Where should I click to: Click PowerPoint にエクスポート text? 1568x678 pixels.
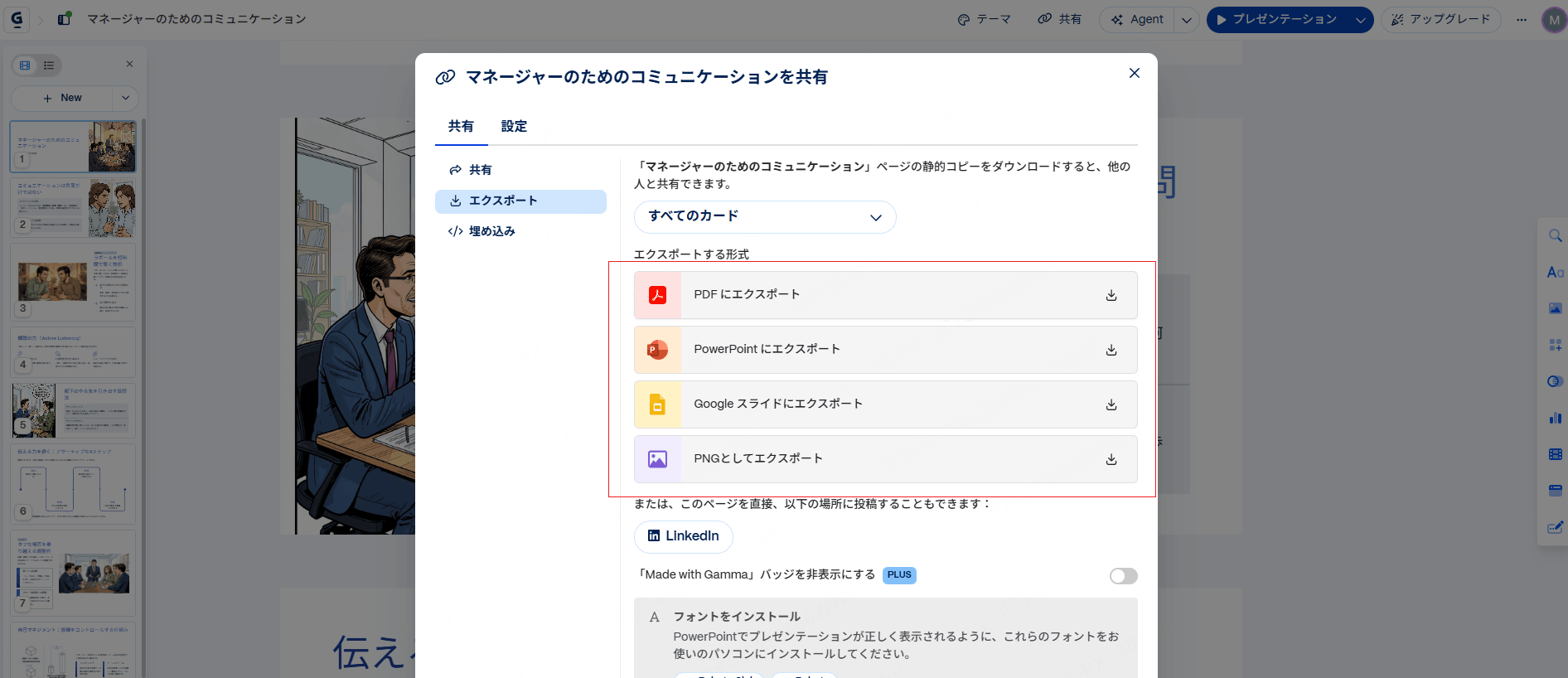tap(767, 349)
